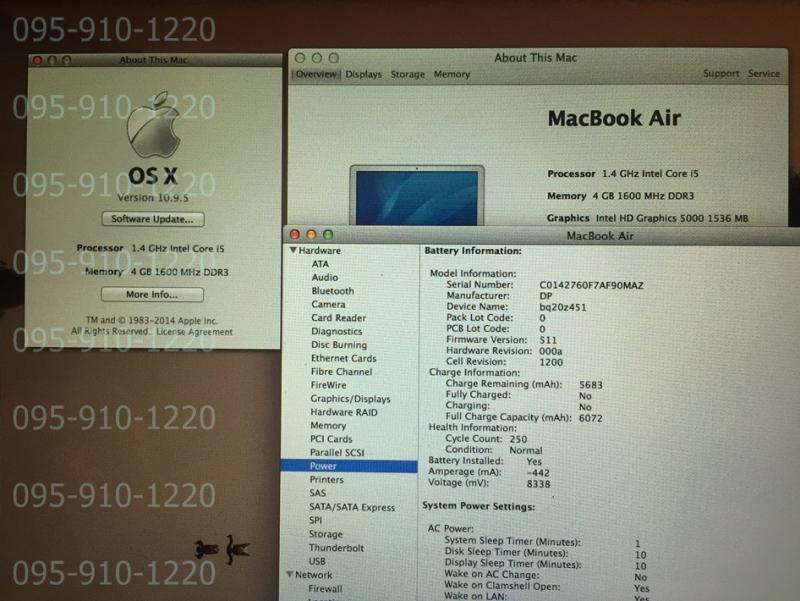
Task: Select PCI Cards in hardware list
Action: [x=331, y=439]
